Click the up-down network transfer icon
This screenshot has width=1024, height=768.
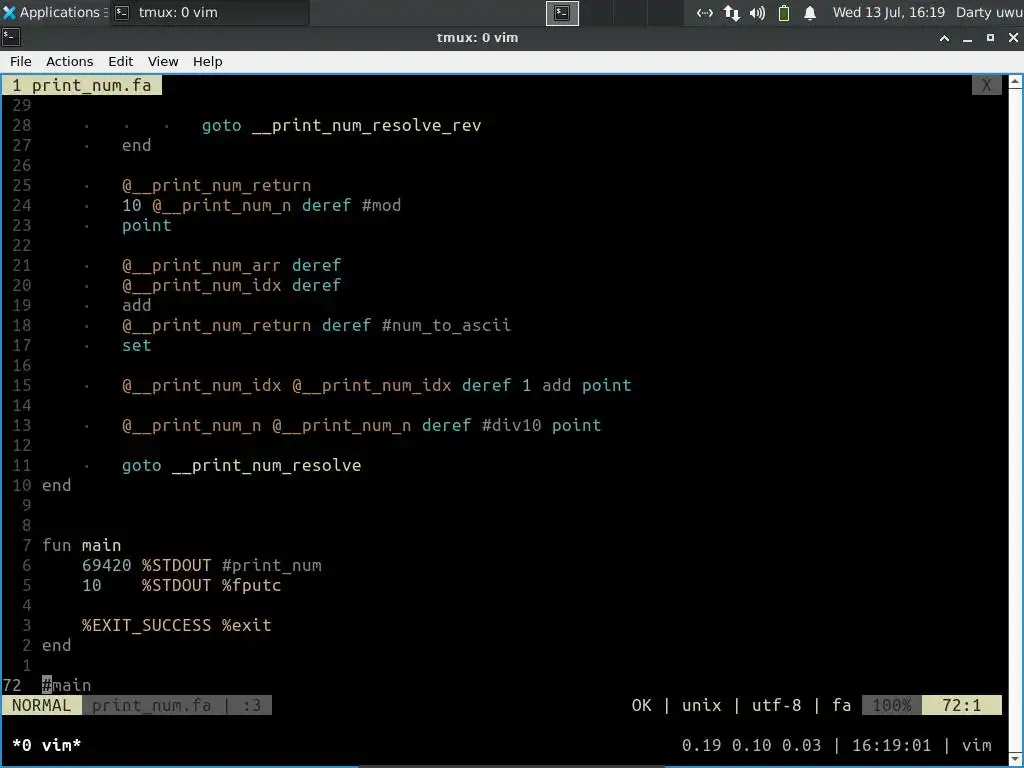(731, 13)
